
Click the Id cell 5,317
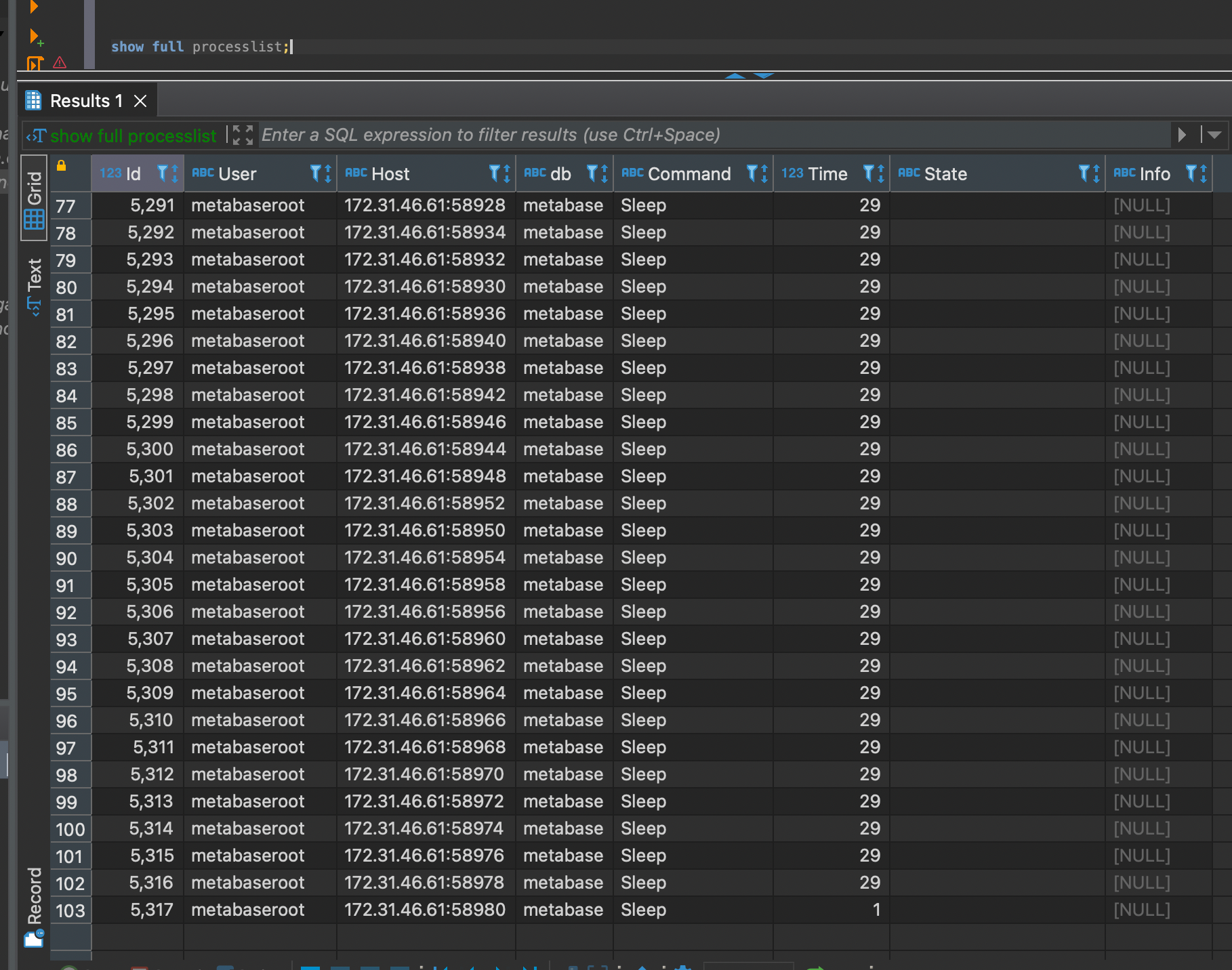[x=138, y=910]
